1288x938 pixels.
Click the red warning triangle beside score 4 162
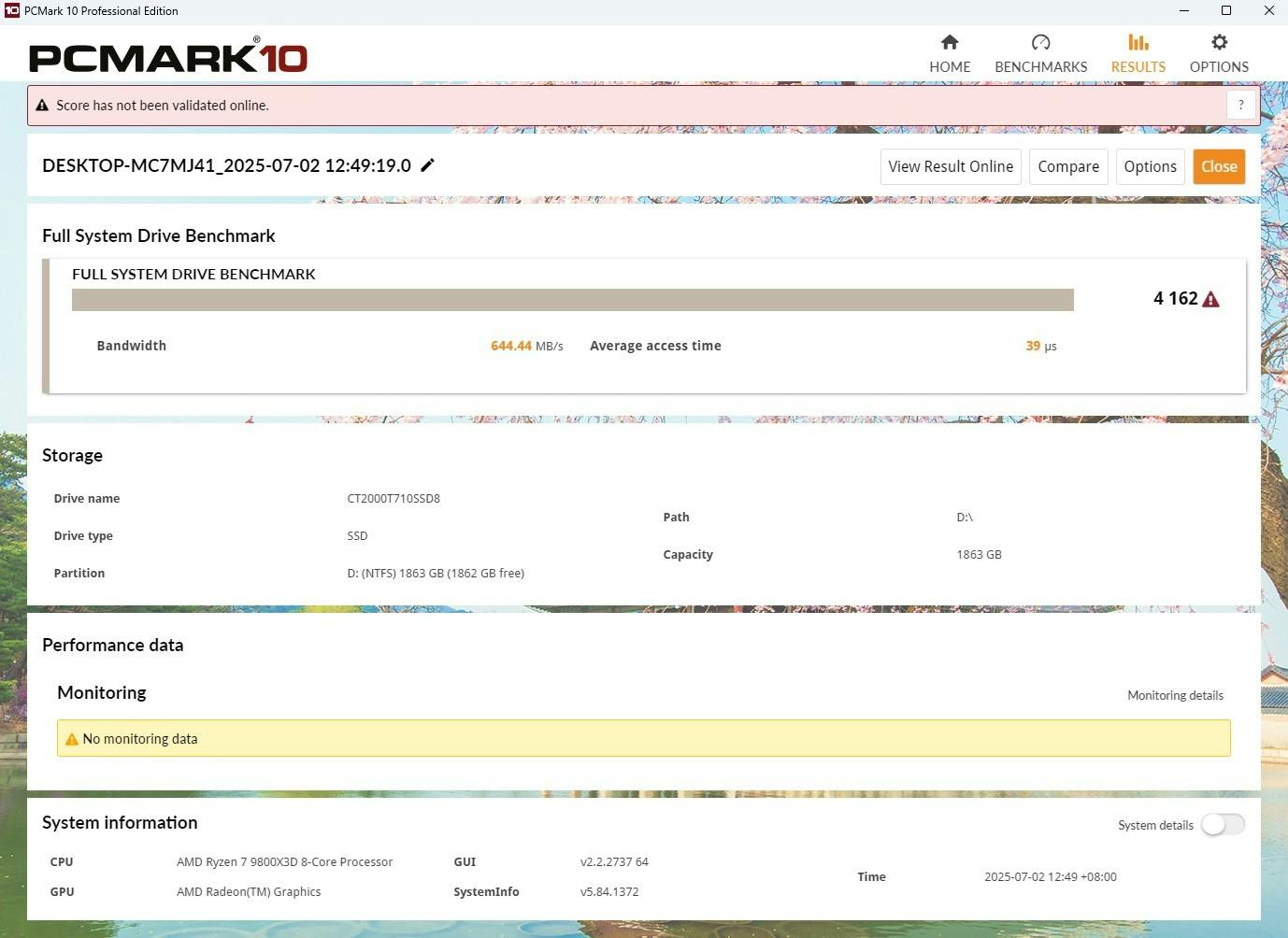(x=1210, y=299)
